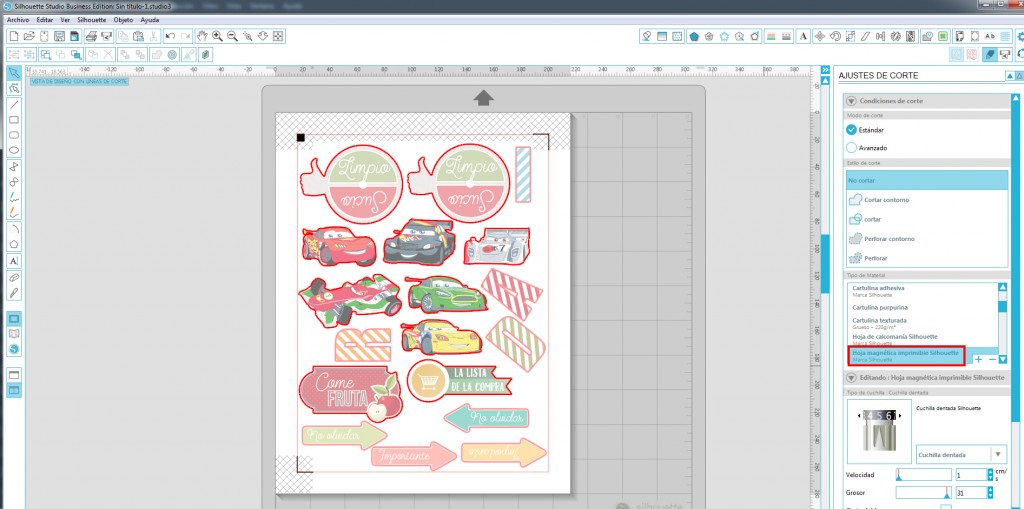Click the Open file folder icon
Image resolution: width=1024 pixels, height=509 pixels.
(x=29, y=36)
